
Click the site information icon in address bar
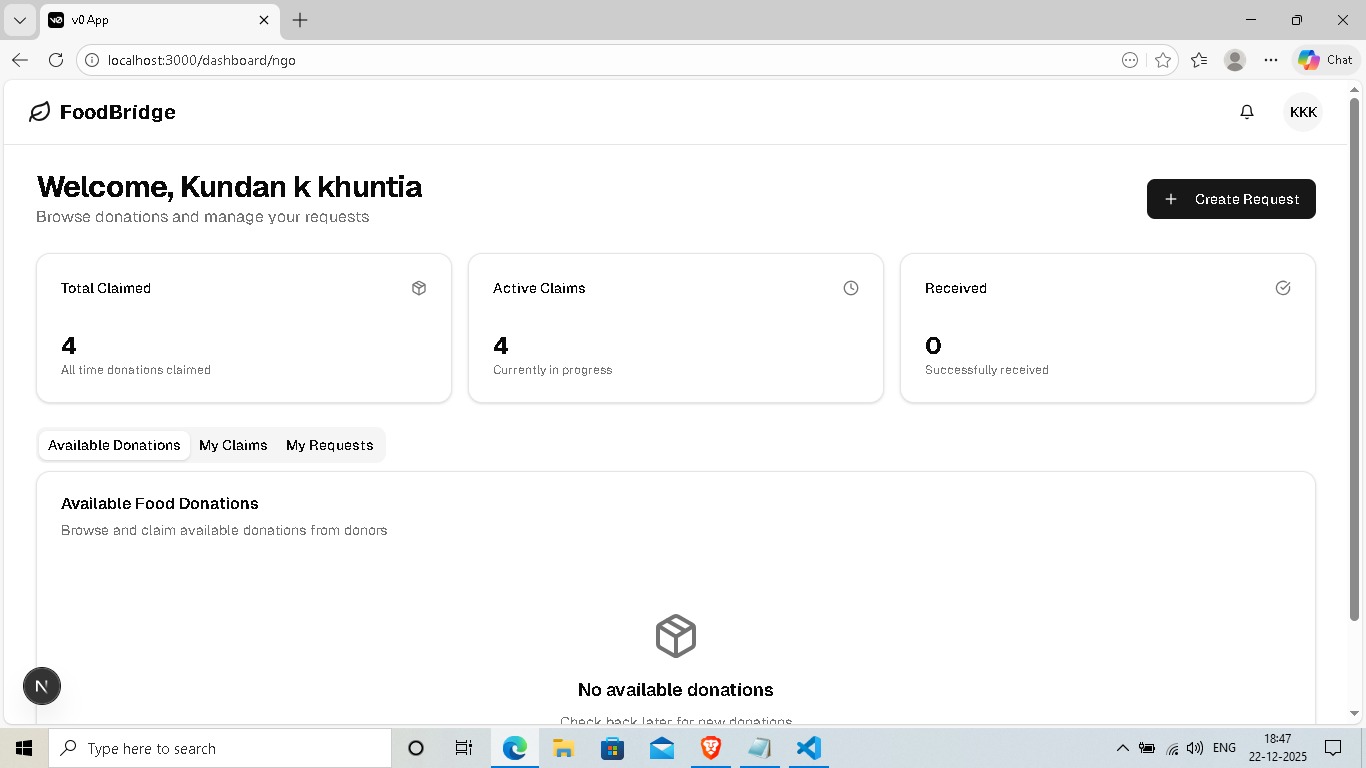click(x=92, y=60)
